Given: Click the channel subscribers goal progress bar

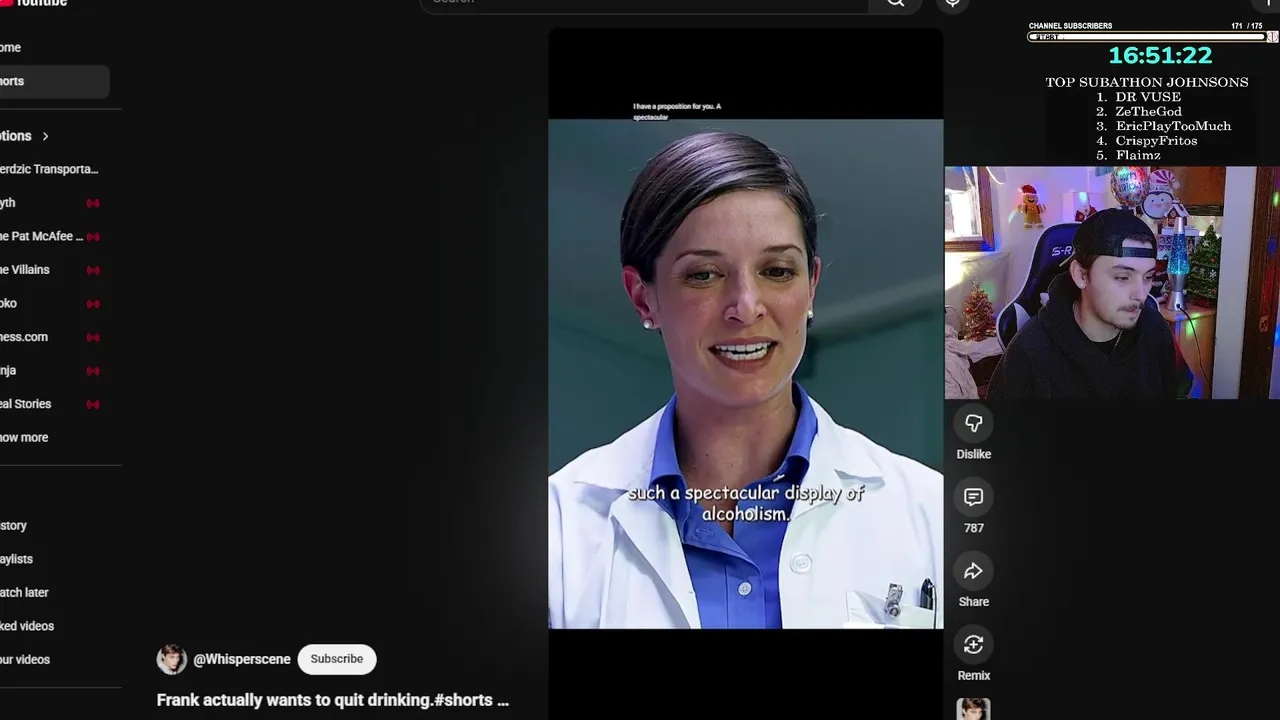Looking at the screenshot, I should (1146, 37).
